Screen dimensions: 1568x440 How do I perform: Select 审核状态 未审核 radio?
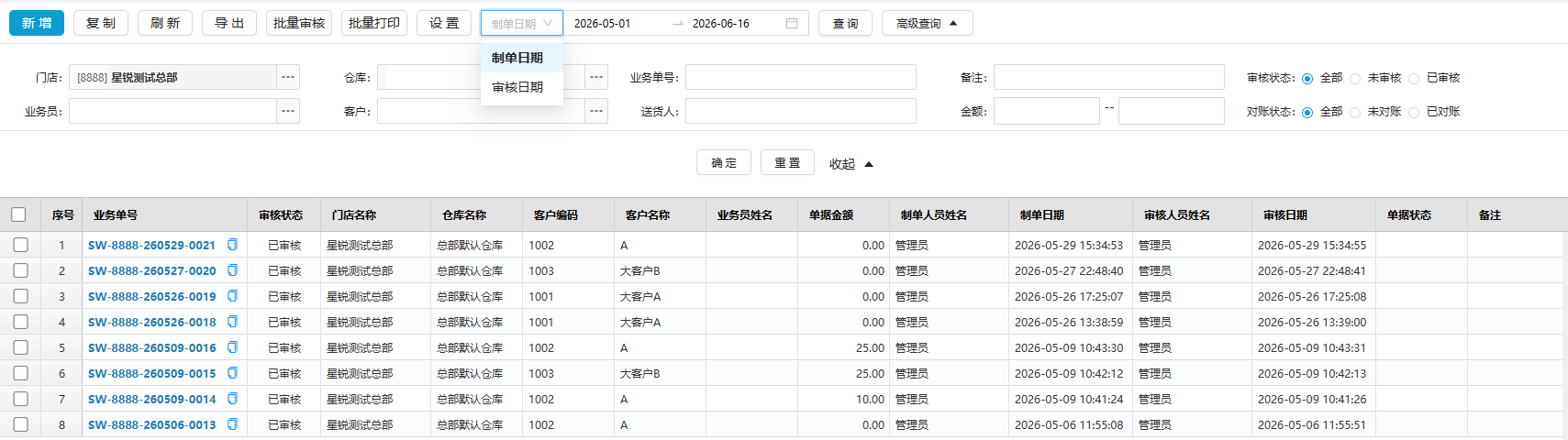(1355, 79)
